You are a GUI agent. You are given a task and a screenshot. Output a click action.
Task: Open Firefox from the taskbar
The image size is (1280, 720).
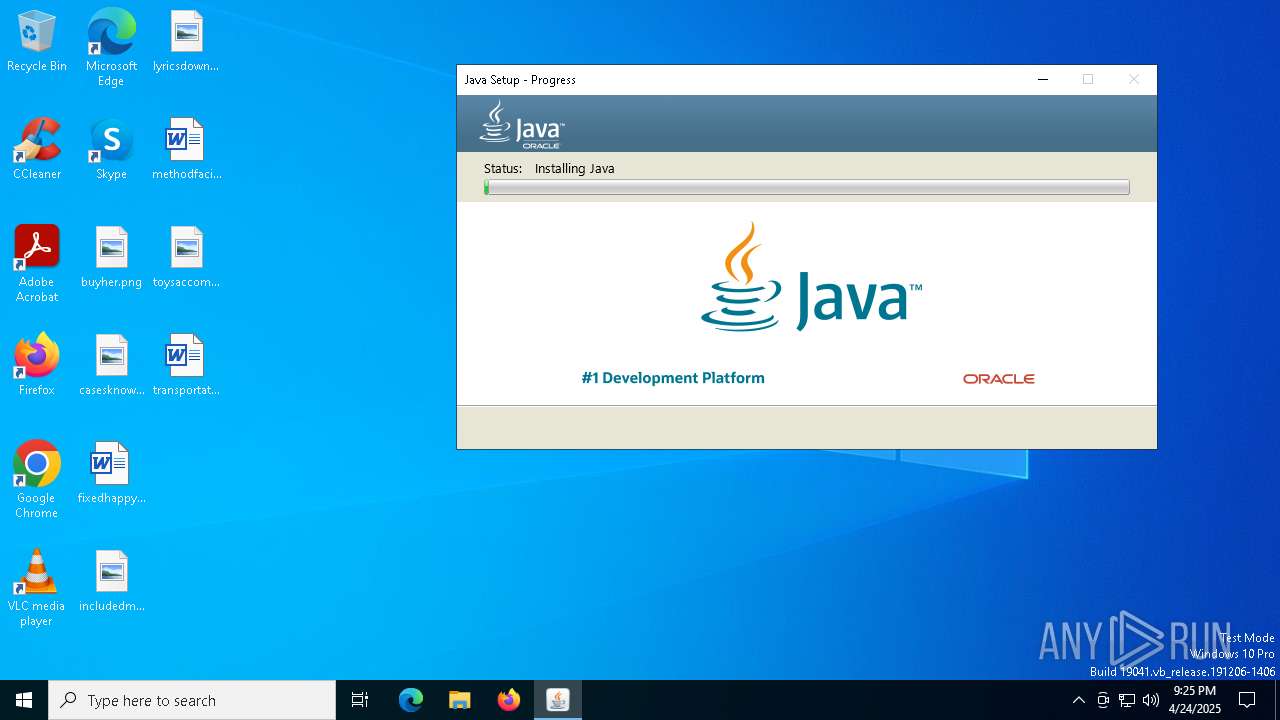509,700
